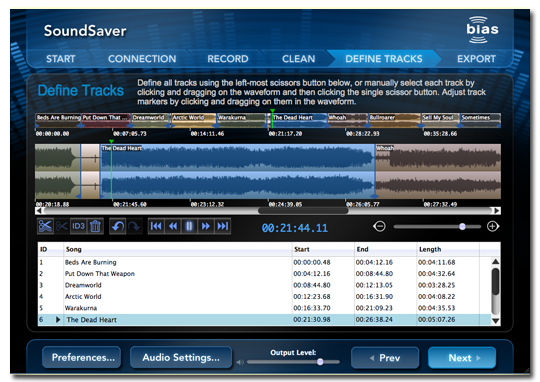540x382 pixels.
Task: Click the single scissor split button
Action: click(62, 226)
